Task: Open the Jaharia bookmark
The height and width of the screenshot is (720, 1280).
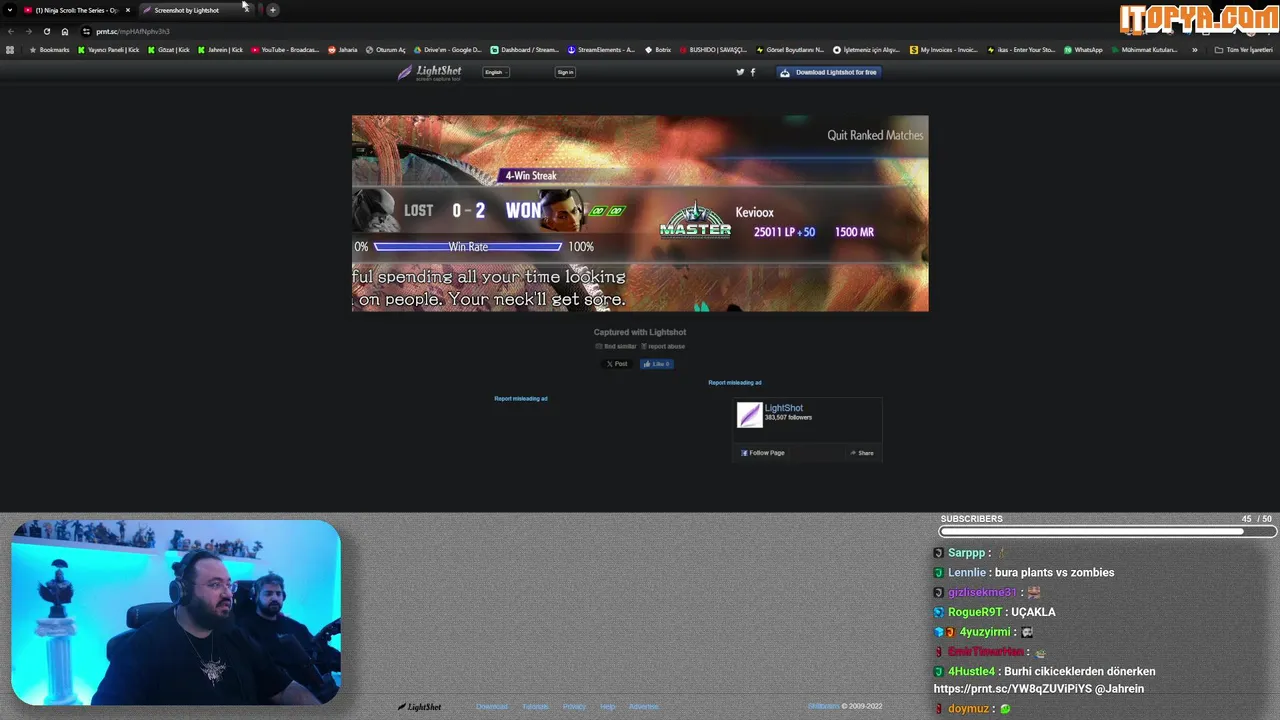Action: [343, 49]
